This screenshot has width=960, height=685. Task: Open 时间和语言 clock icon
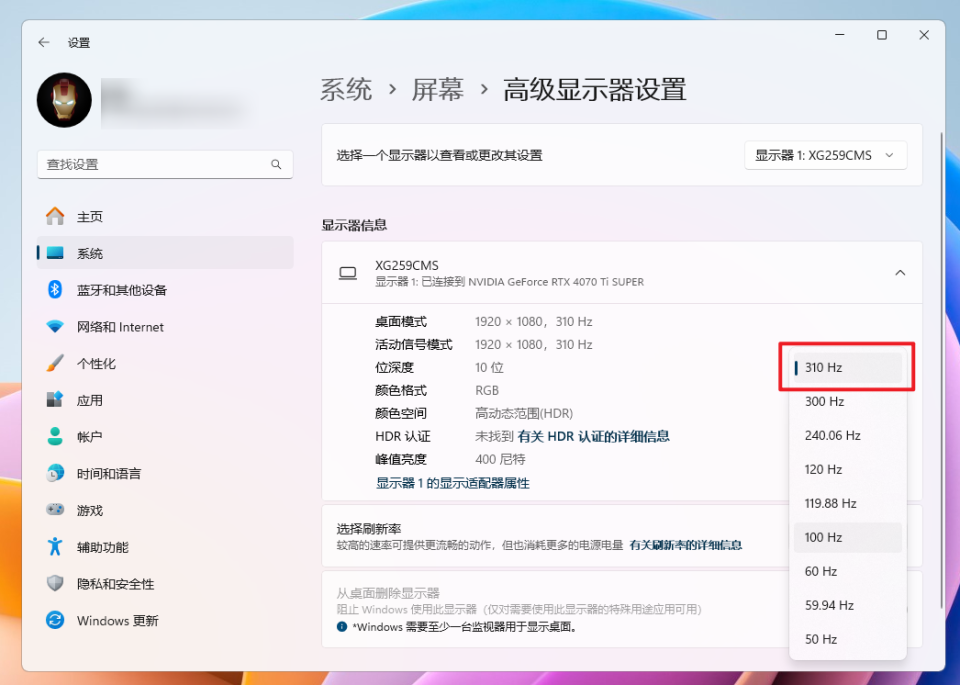[55, 473]
